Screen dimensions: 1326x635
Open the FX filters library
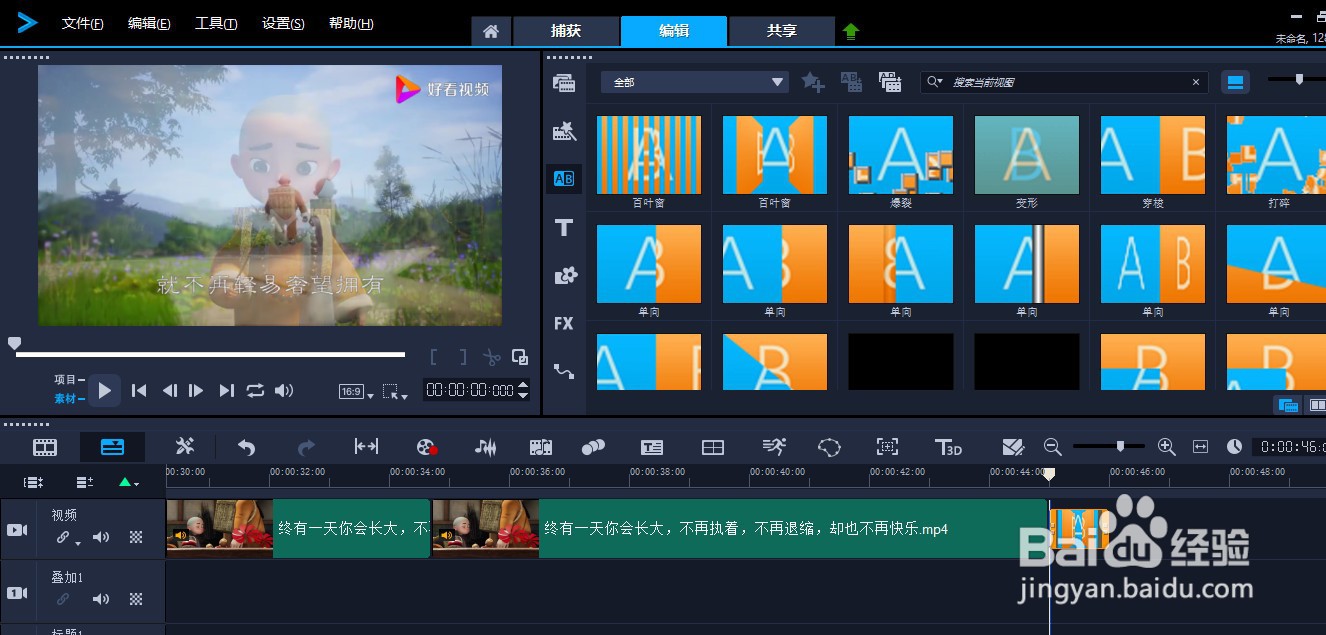[x=564, y=323]
